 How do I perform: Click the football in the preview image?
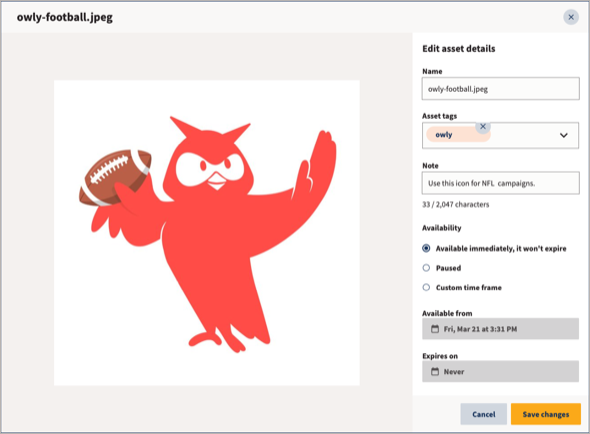pos(115,178)
